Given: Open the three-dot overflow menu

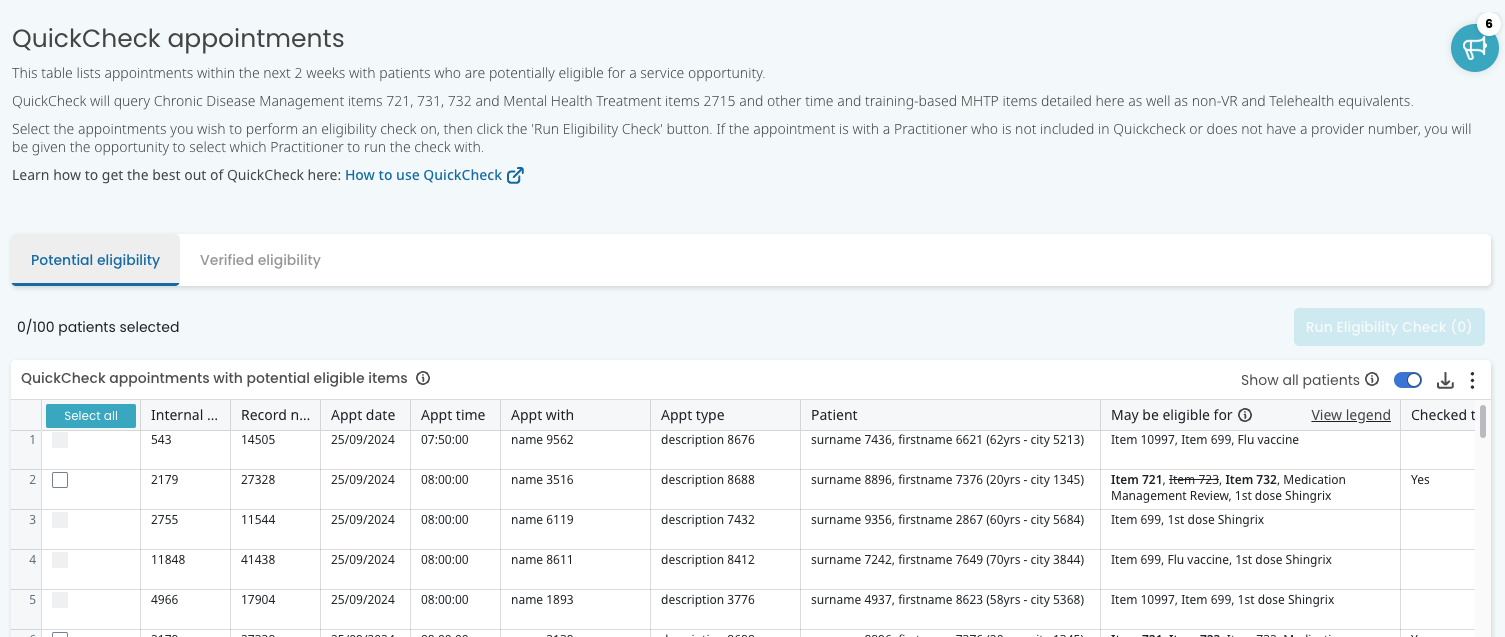Looking at the screenshot, I should click(1472, 380).
